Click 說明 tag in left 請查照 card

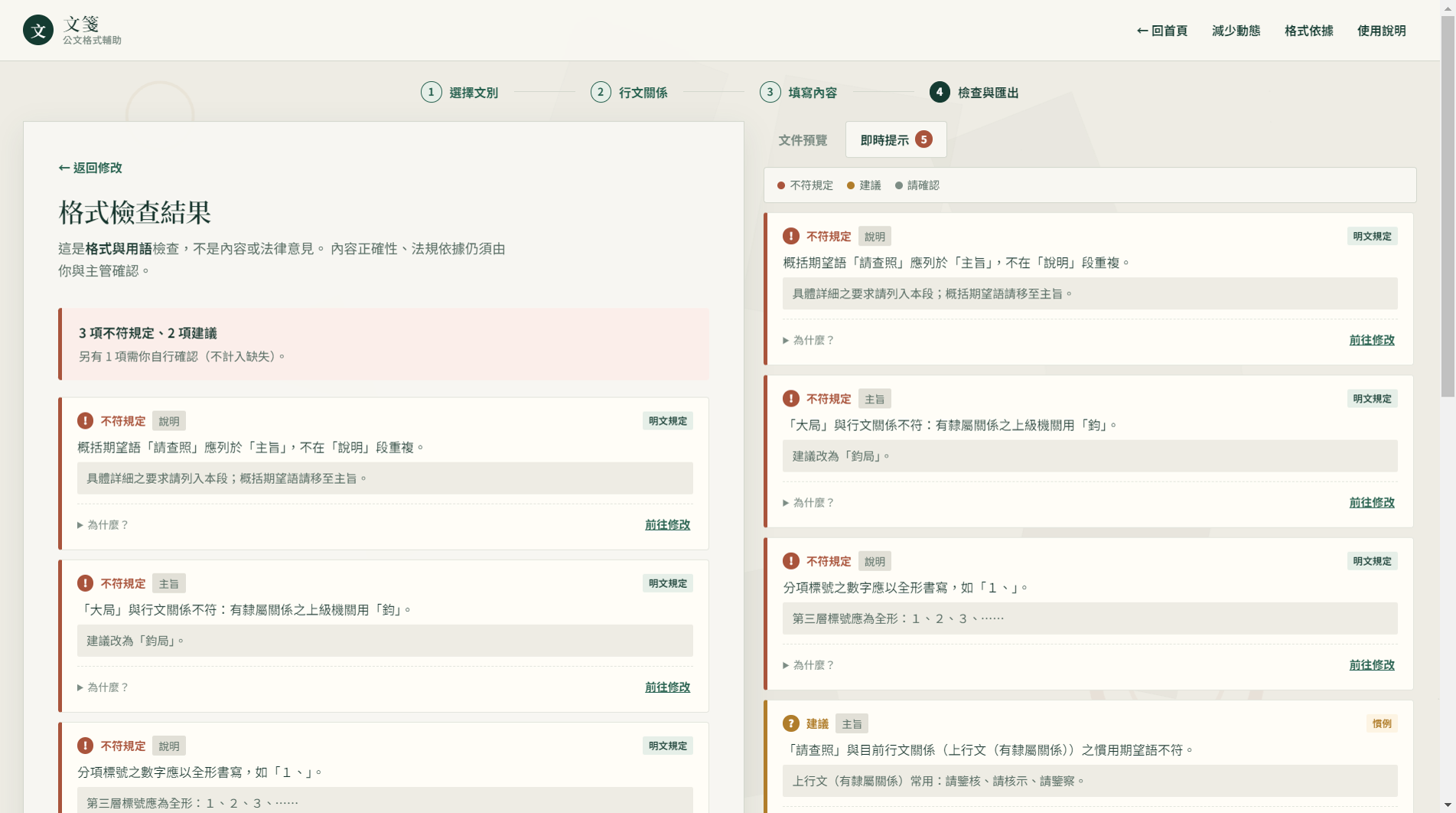tap(169, 421)
